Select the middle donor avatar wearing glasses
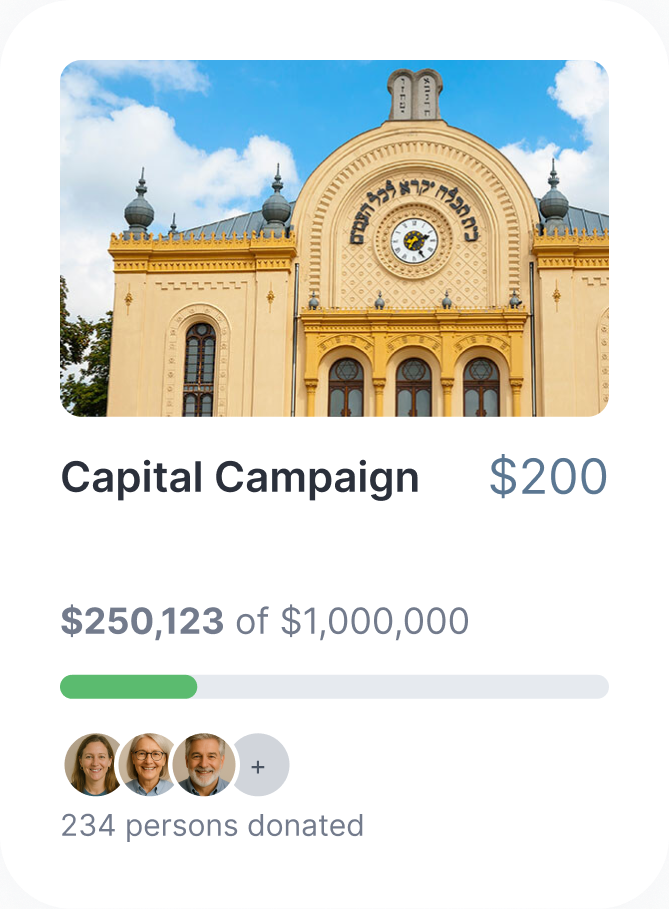Screen dimensions: 669x909 [148, 765]
